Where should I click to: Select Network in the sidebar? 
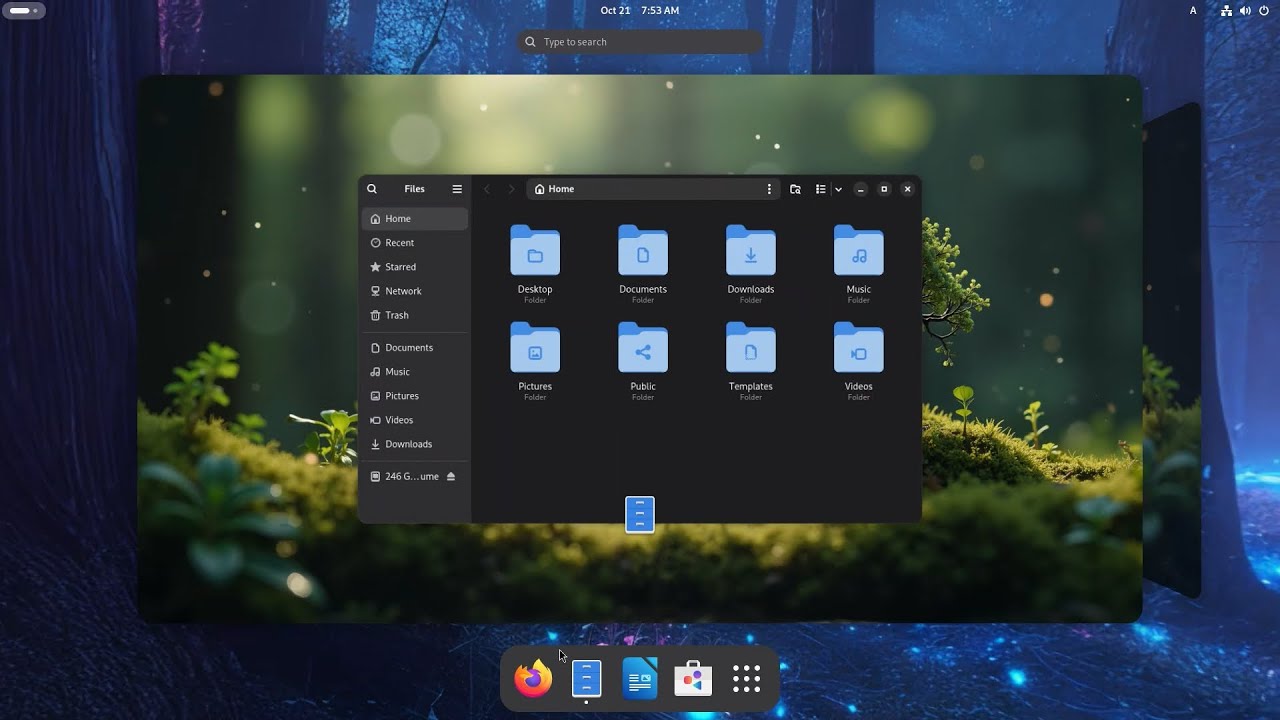coord(414,291)
